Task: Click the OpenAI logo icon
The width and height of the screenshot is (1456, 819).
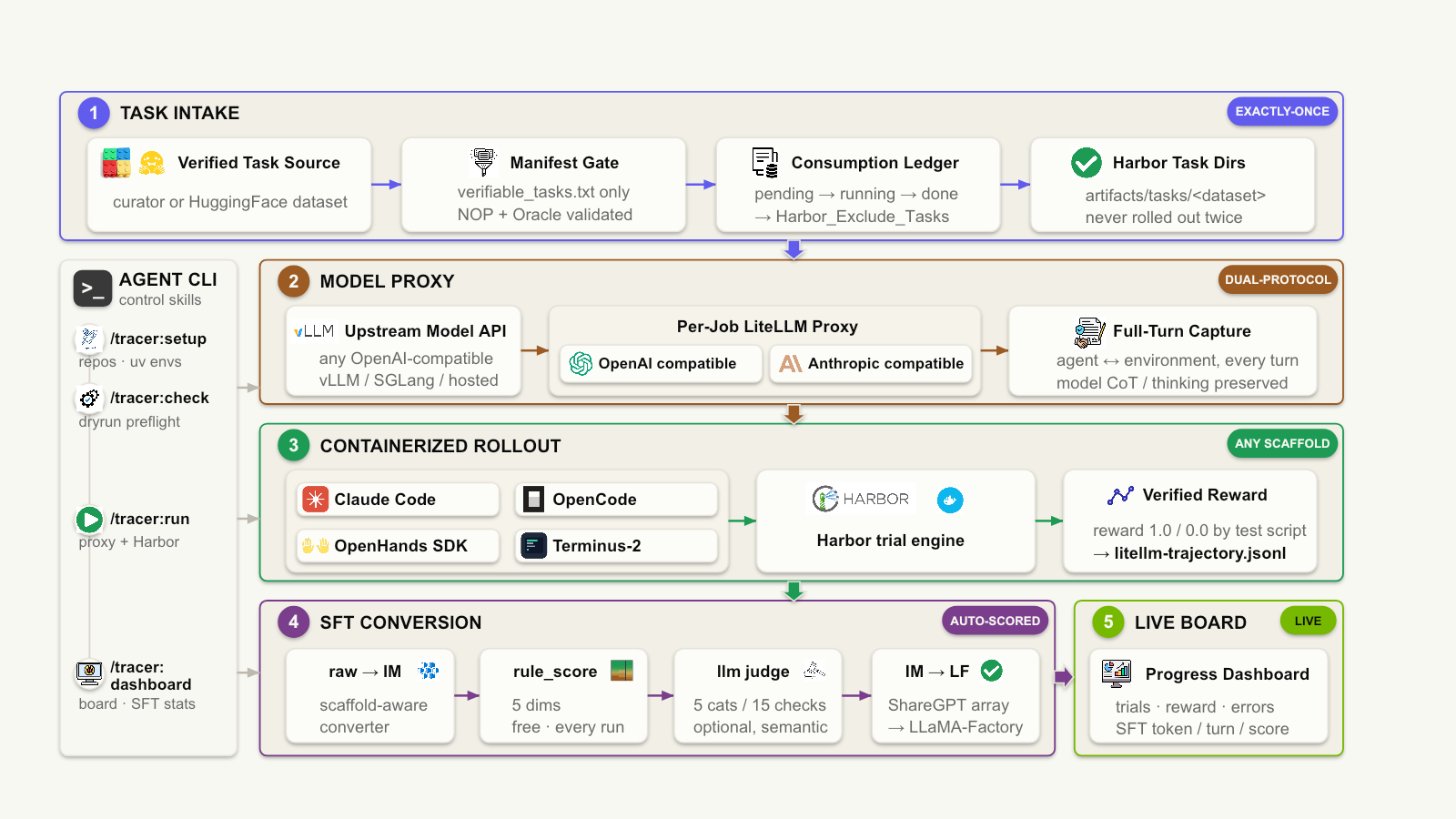Action: [581, 363]
